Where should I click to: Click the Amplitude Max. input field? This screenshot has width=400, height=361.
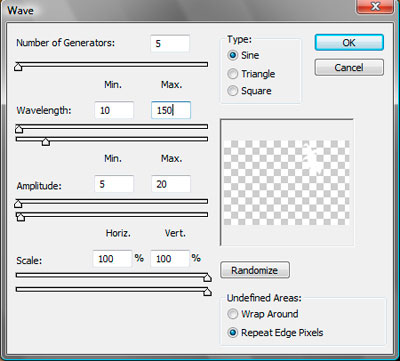click(171, 184)
